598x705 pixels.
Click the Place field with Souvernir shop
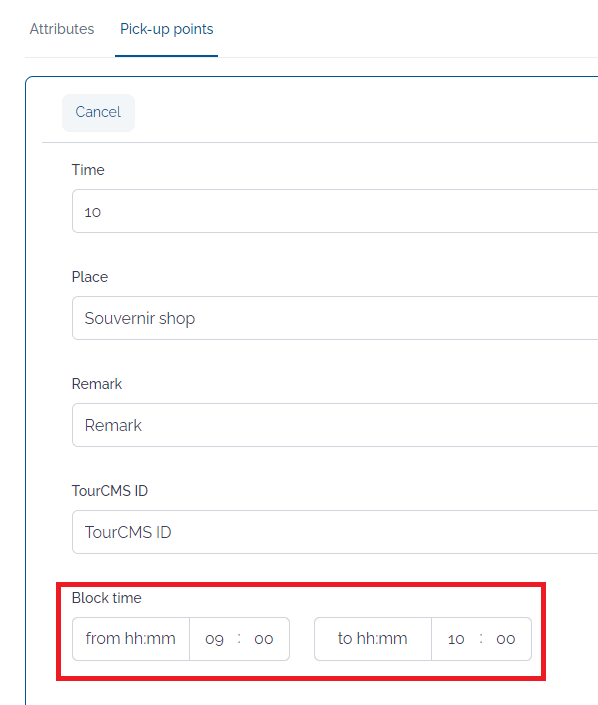(335, 318)
